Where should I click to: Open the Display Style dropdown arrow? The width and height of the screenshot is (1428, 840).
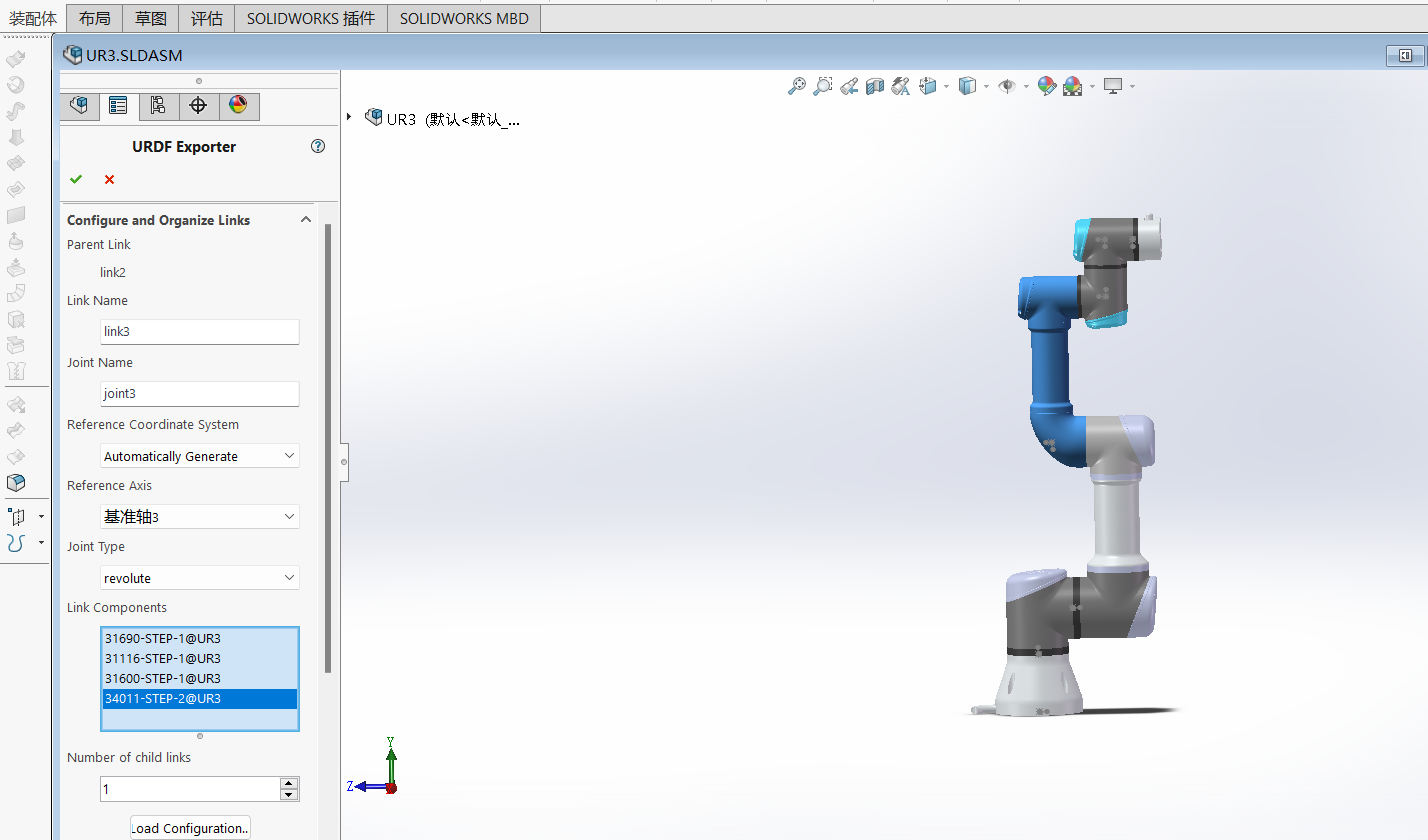[988, 86]
